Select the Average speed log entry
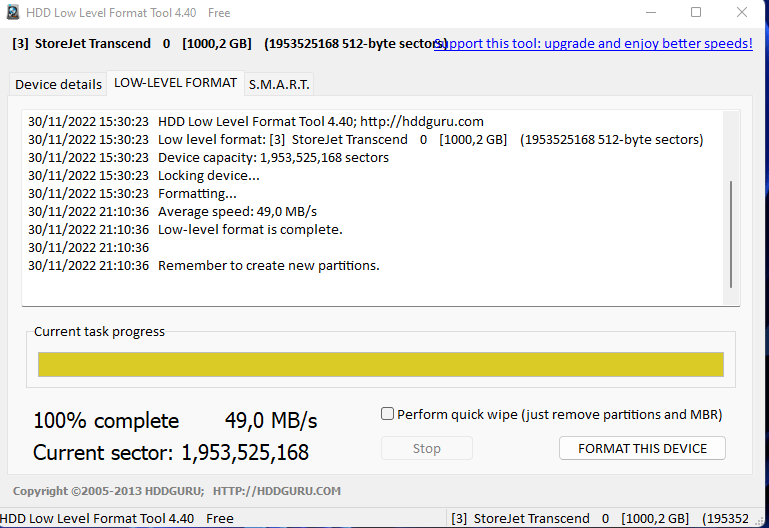The width and height of the screenshot is (769, 528). [237, 211]
